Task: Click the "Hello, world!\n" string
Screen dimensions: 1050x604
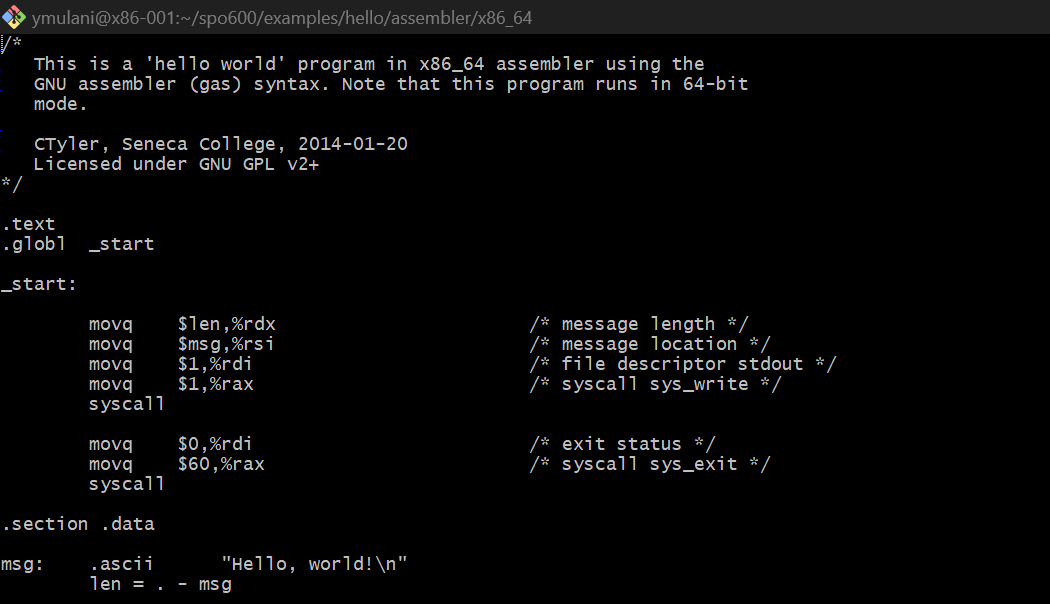Action: click(x=314, y=564)
